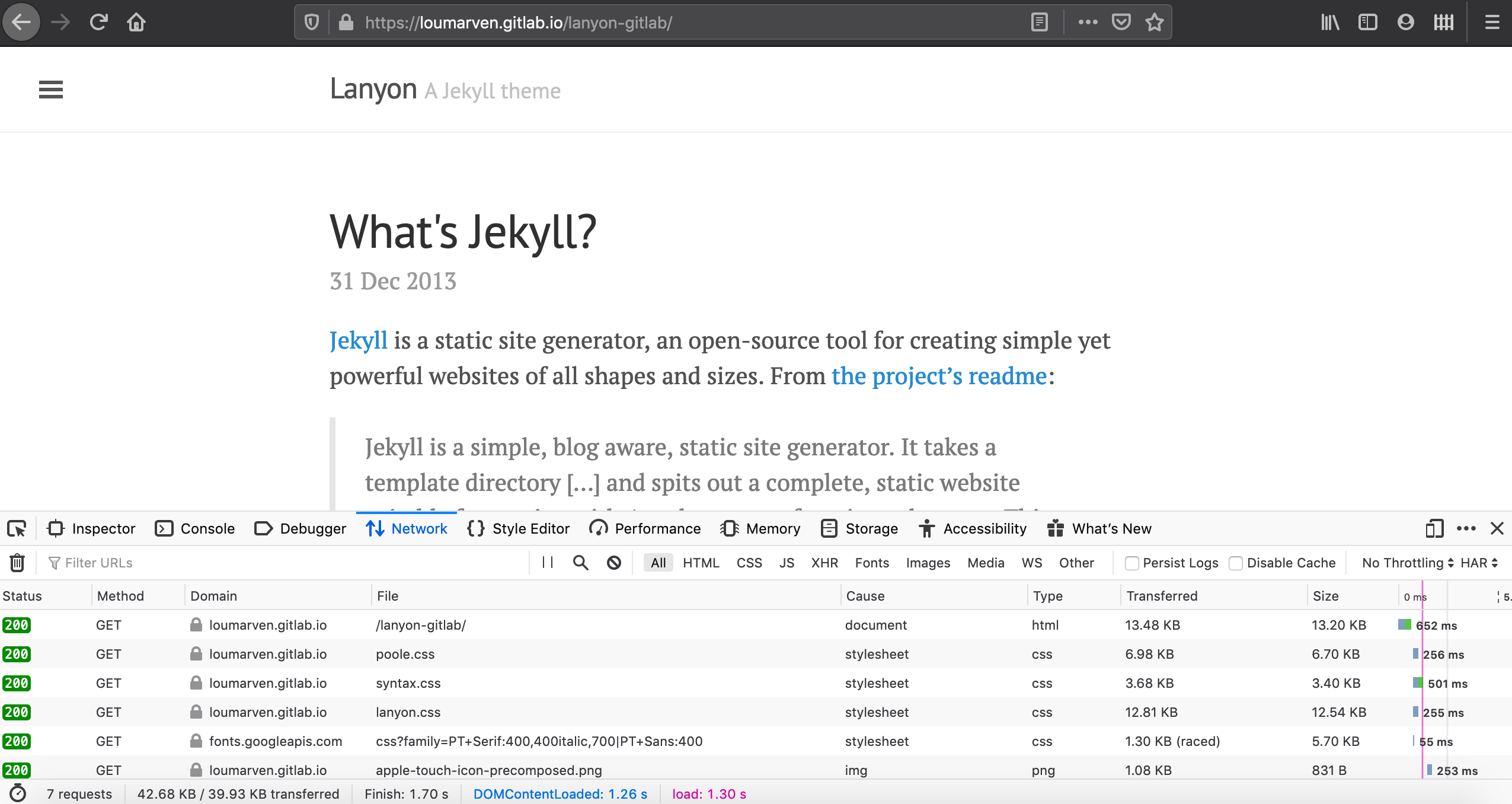This screenshot has width=1512, height=804.
Task: Save page to Pocket
Action: [x=1121, y=23]
